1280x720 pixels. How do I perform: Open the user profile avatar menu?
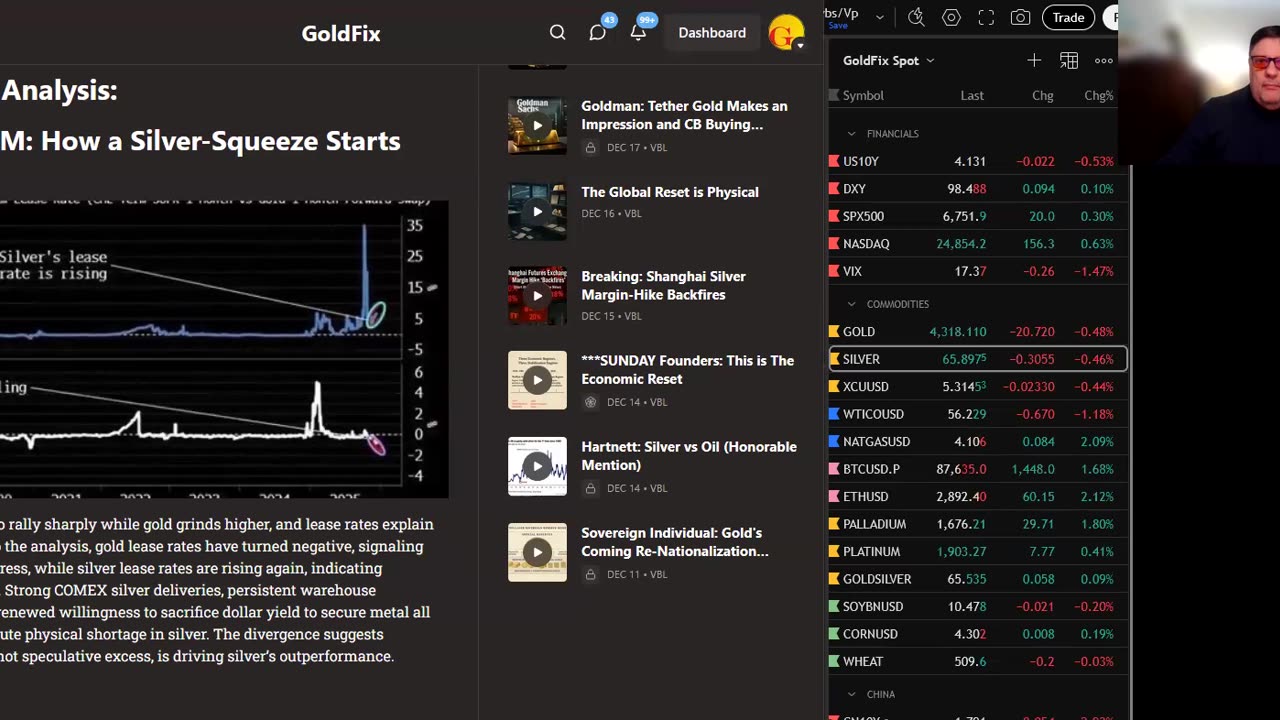[786, 33]
